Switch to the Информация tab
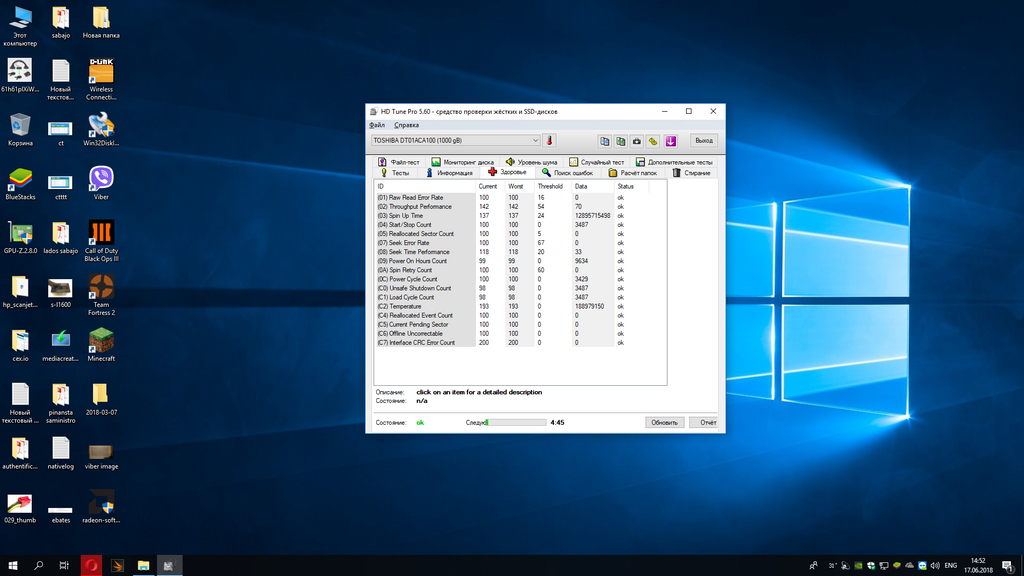Viewport: 1024px width, 576px height. pos(449,173)
